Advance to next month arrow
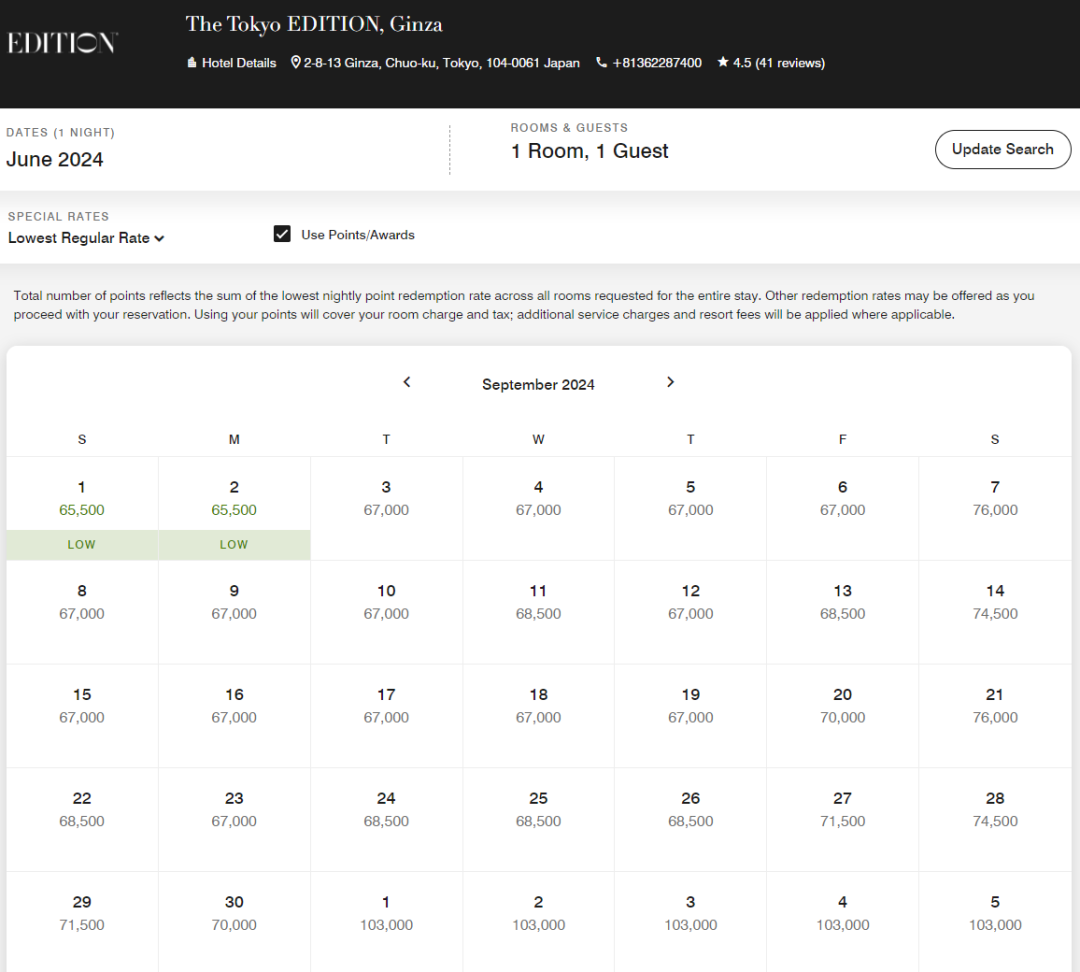Viewport: 1080px width, 972px height. coord(670,382)
